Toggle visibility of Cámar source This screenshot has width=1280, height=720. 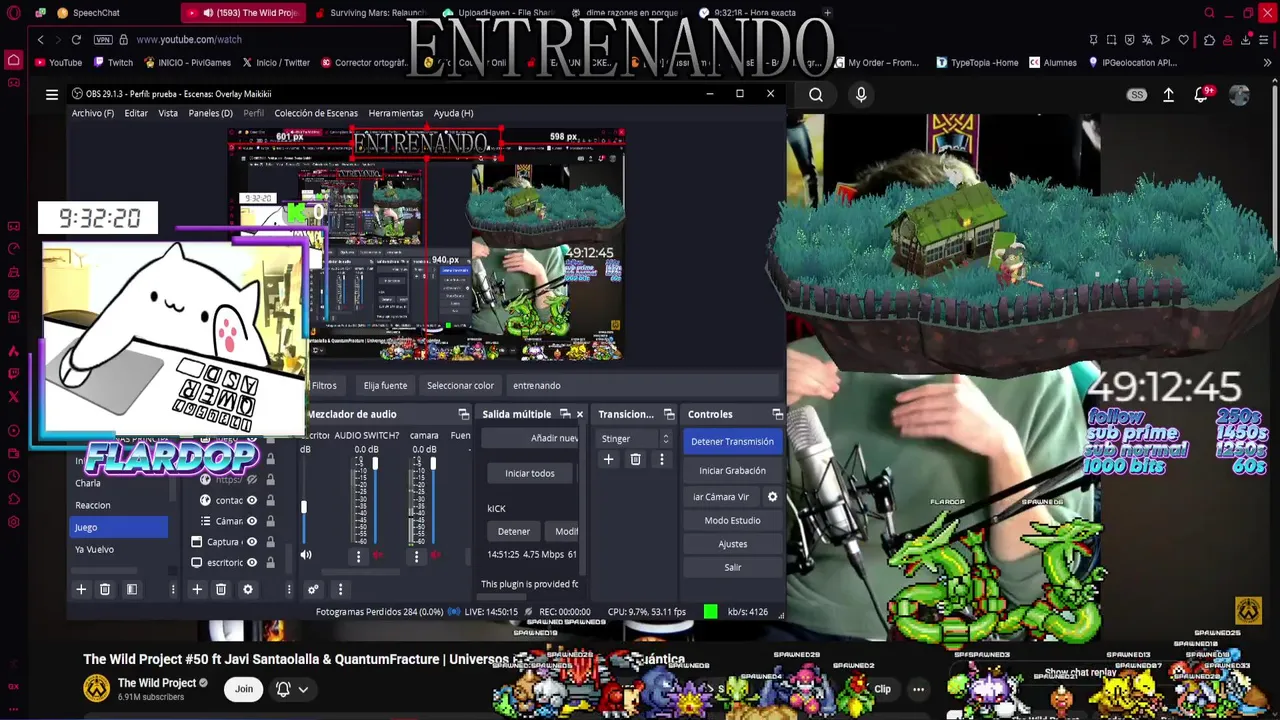pos(252,521)
